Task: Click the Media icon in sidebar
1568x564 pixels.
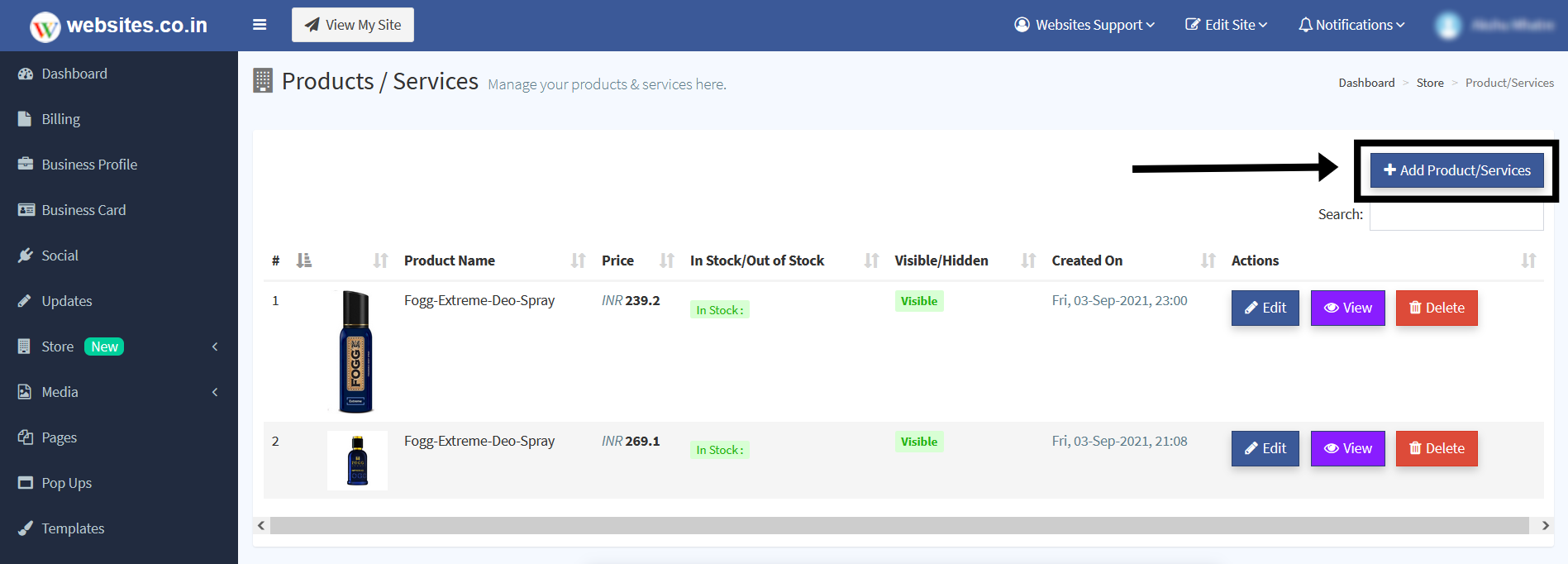Action: tap(25, 392)
